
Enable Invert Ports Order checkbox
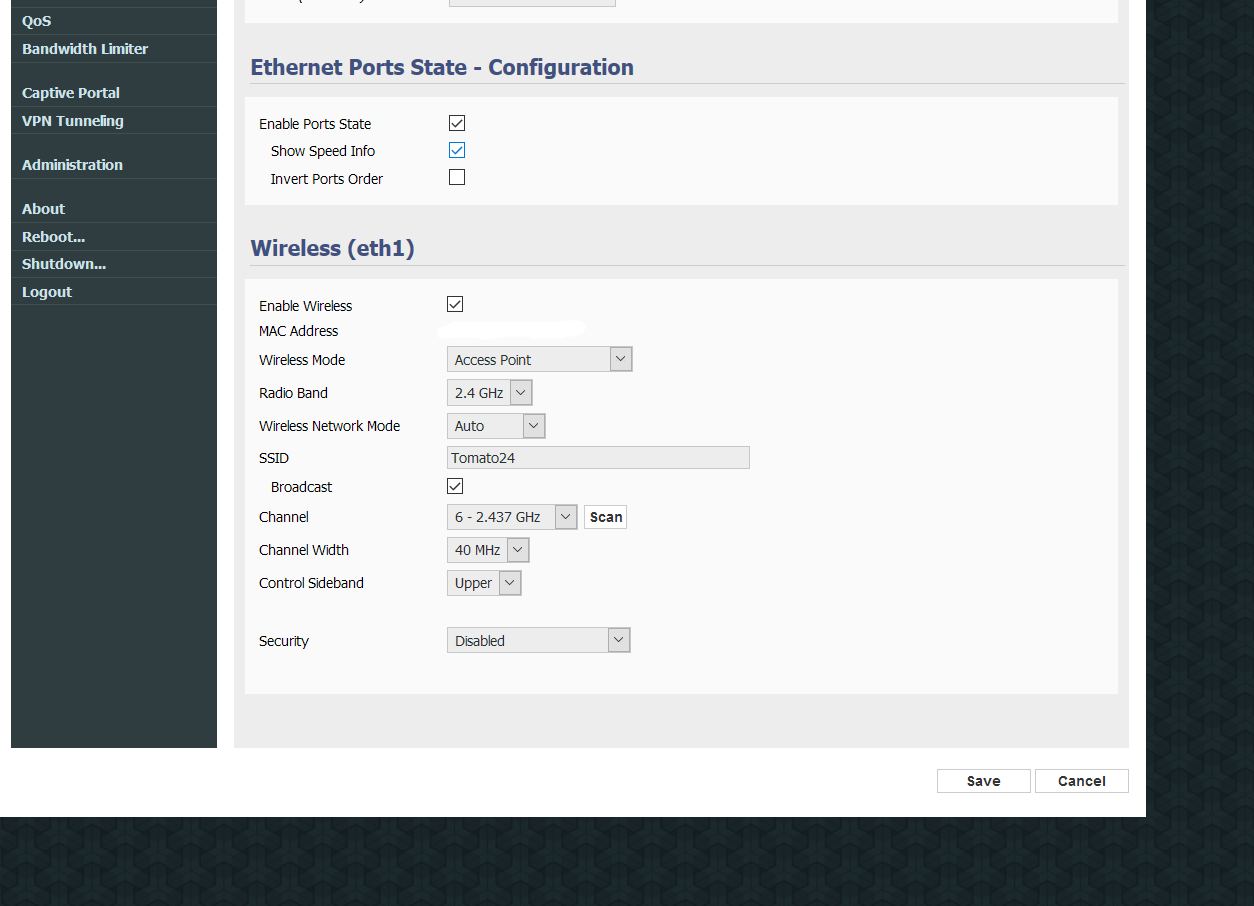pyautogui.click(x=457, y=177)
